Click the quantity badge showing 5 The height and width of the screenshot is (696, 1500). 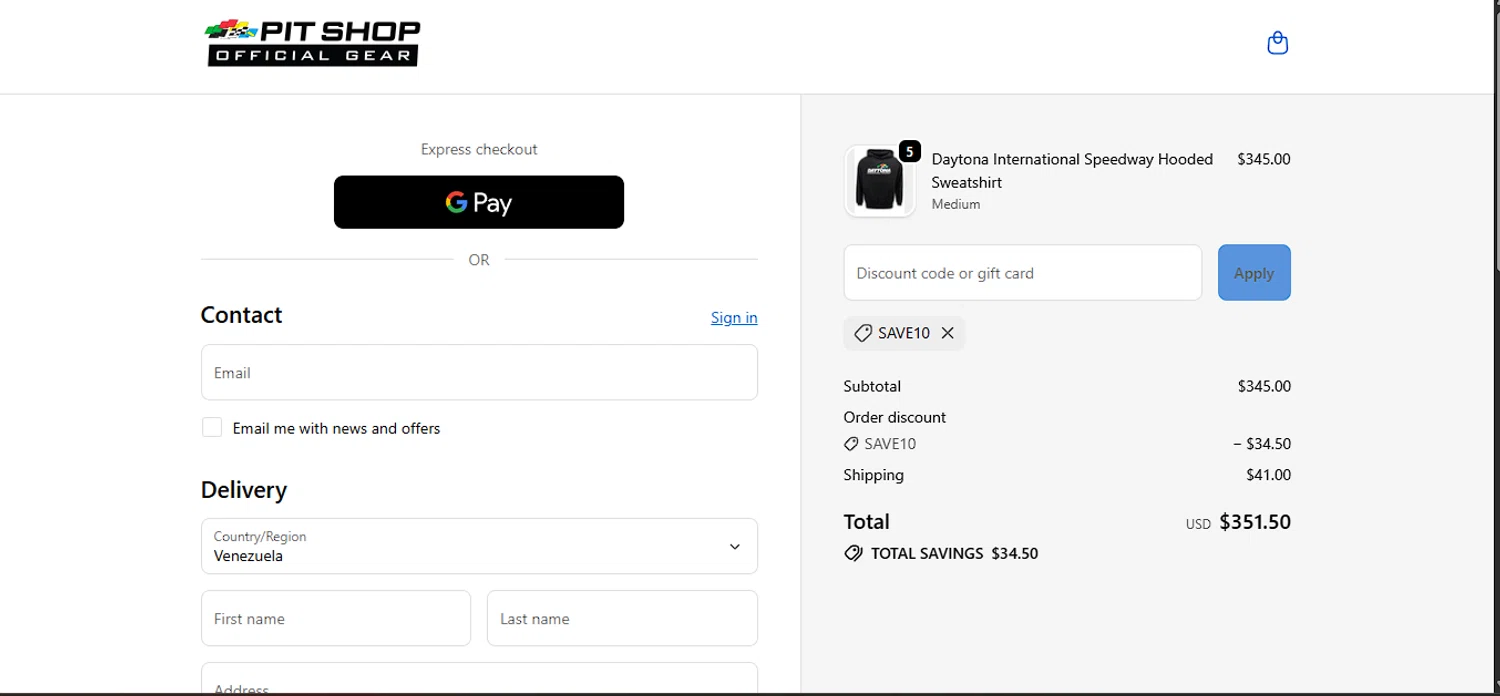point(909,151)
